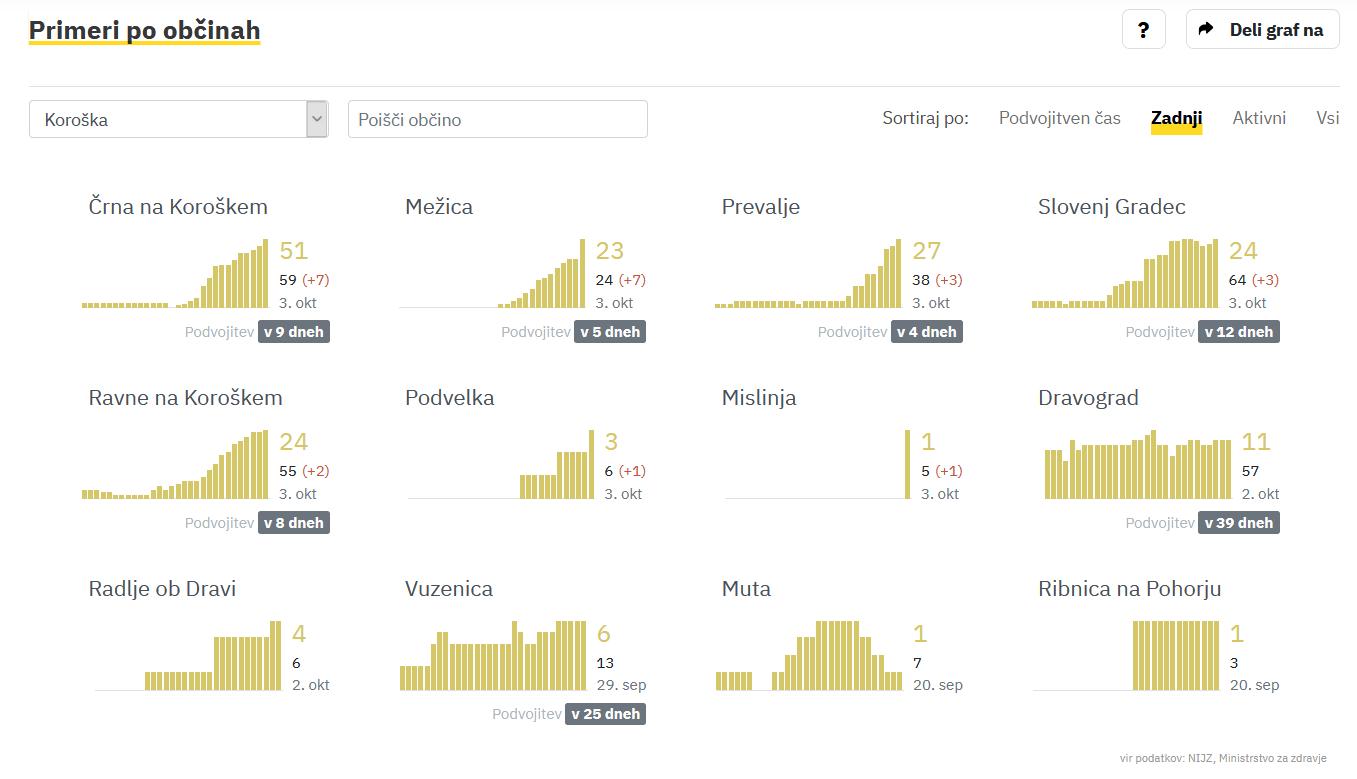Open the Črna na Koroškem bar chart
The width and height of the screenshot is (1357, 779).
175,275
